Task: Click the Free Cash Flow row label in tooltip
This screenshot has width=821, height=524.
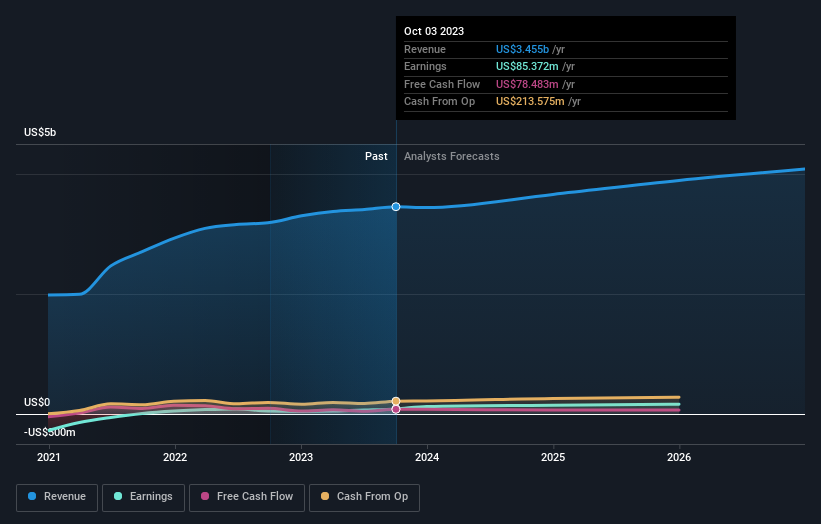Action: [442, 84]
